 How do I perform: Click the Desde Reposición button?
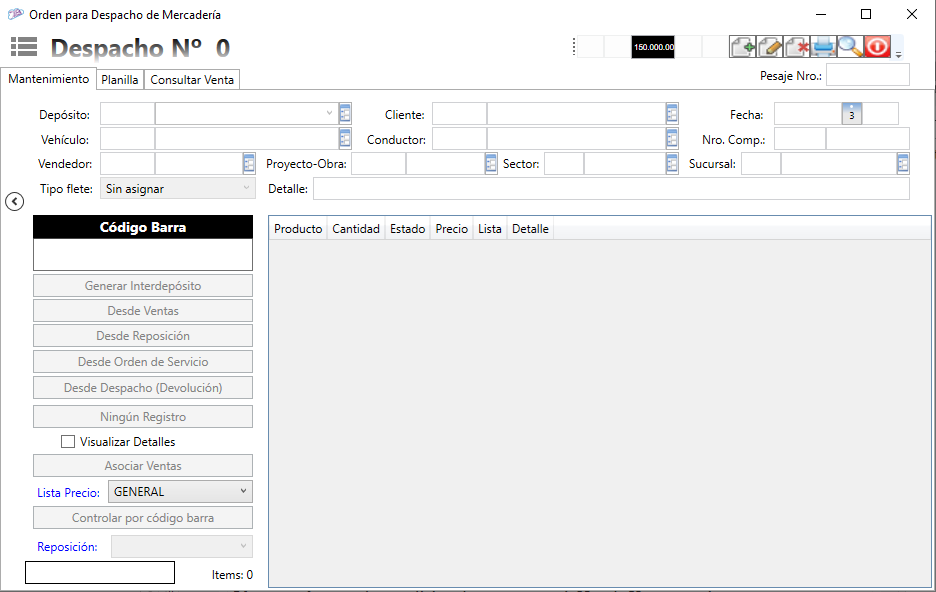[x=143, y=336]
